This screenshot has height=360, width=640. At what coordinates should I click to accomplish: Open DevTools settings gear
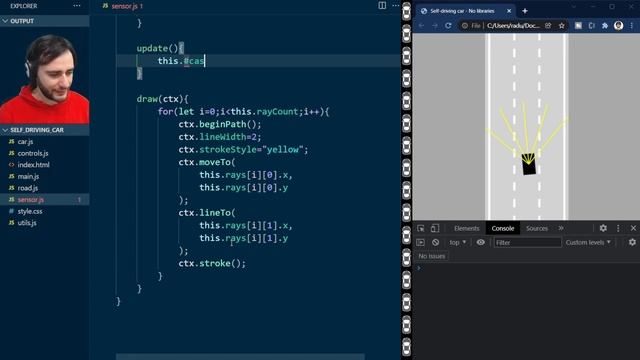coord(603,228)
